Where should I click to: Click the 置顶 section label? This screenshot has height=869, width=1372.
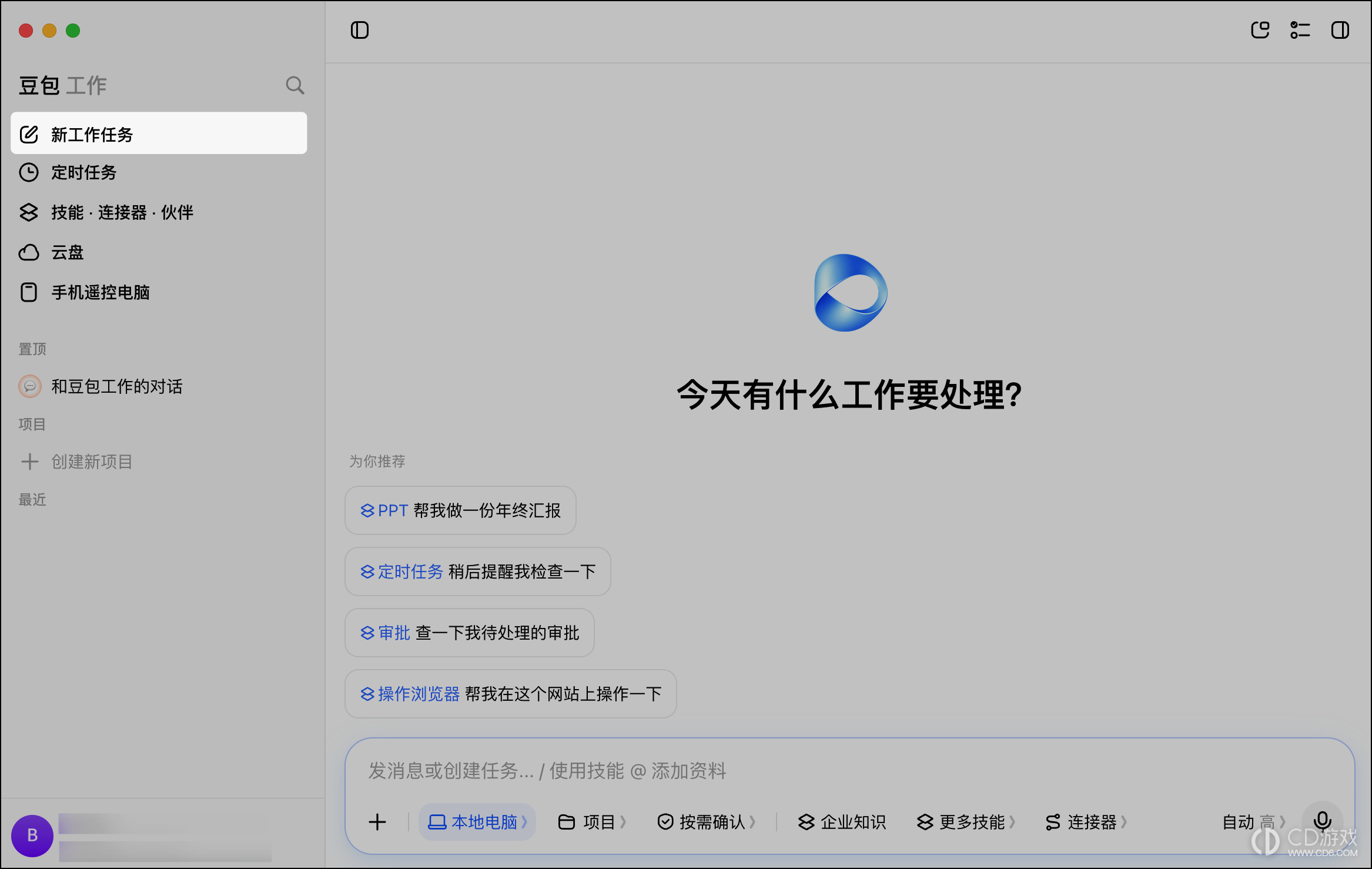(32, 349)
